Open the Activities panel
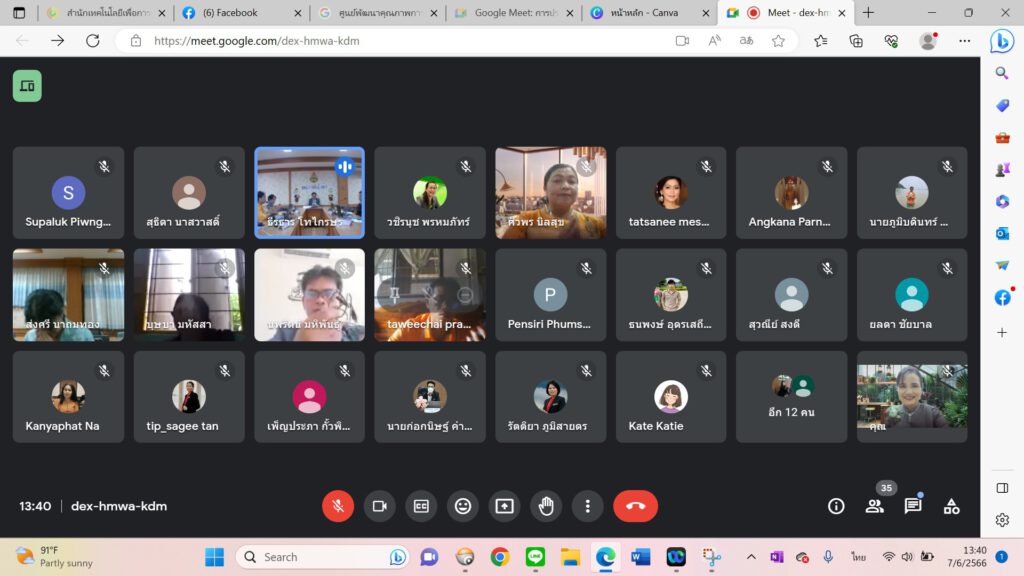 (x=951, y=506)
